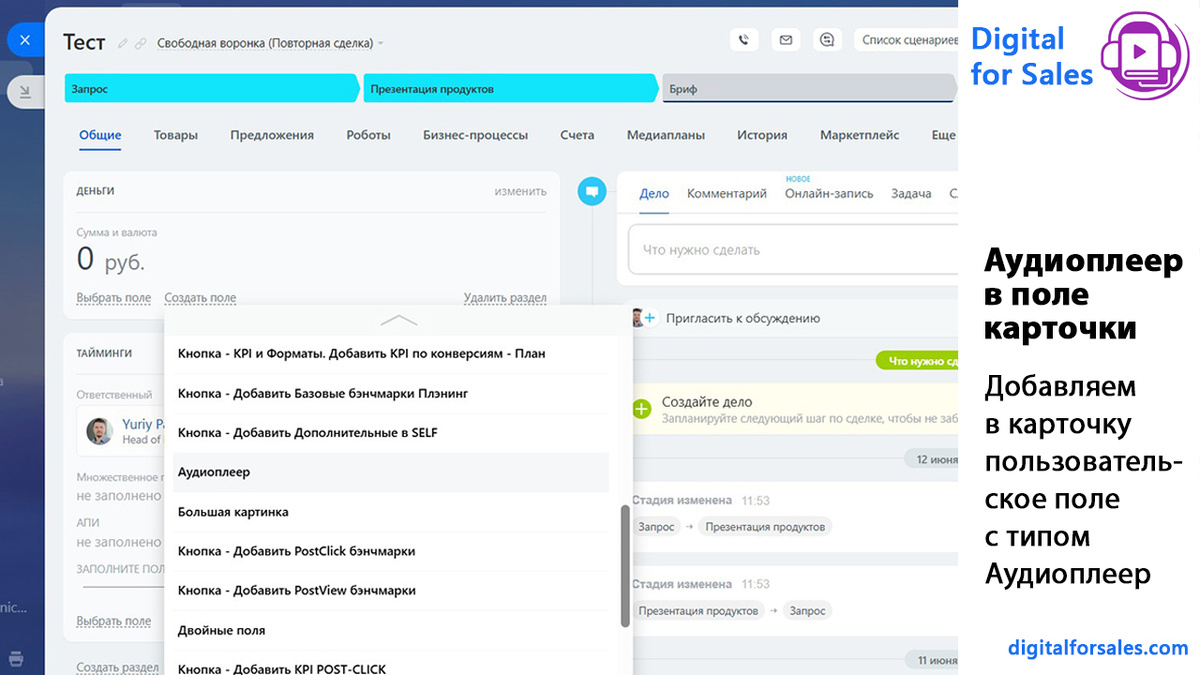Select Аудиоплеер from the field list
This screenshot has height=675, width=1200.
coord(391,472)
